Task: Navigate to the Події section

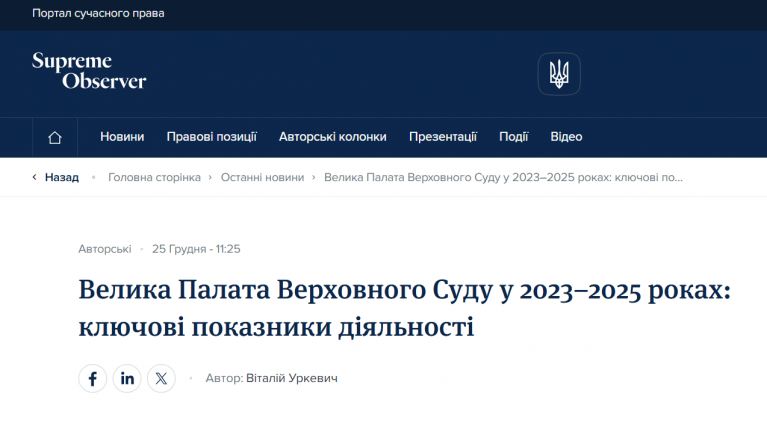Action: [513, 137]
